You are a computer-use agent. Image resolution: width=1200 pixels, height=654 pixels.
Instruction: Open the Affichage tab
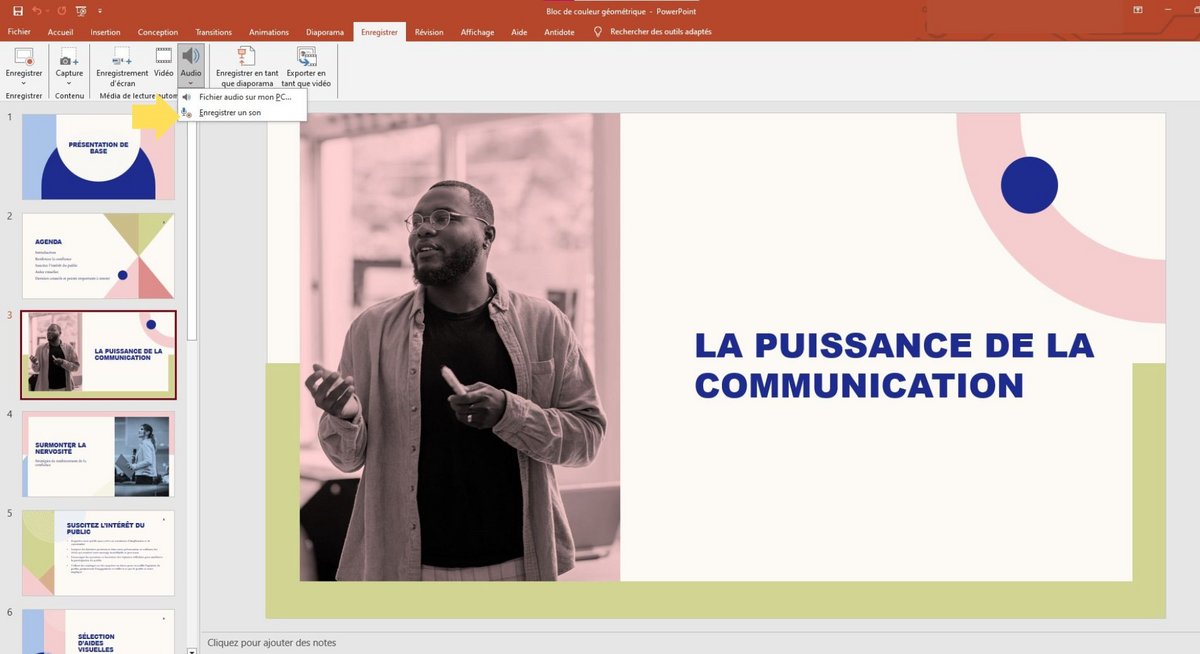477,32
